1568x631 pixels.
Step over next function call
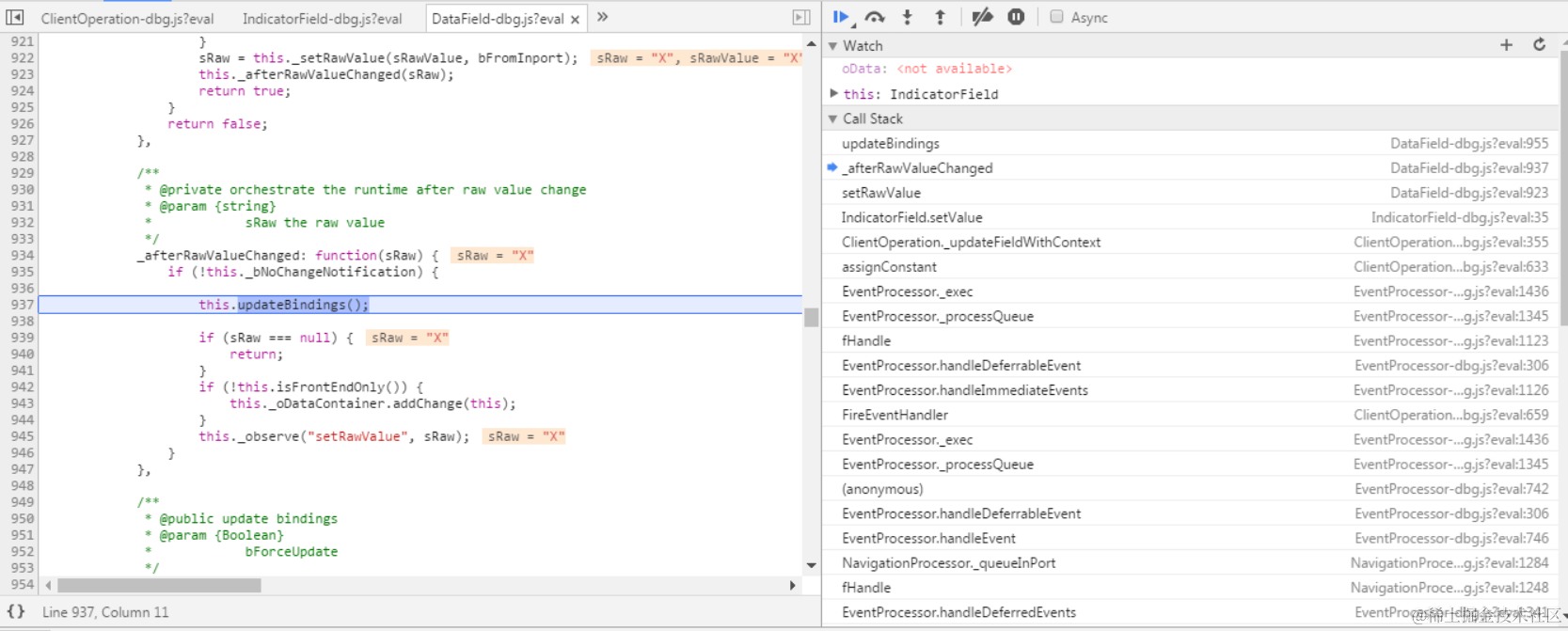tap(875, 17)
